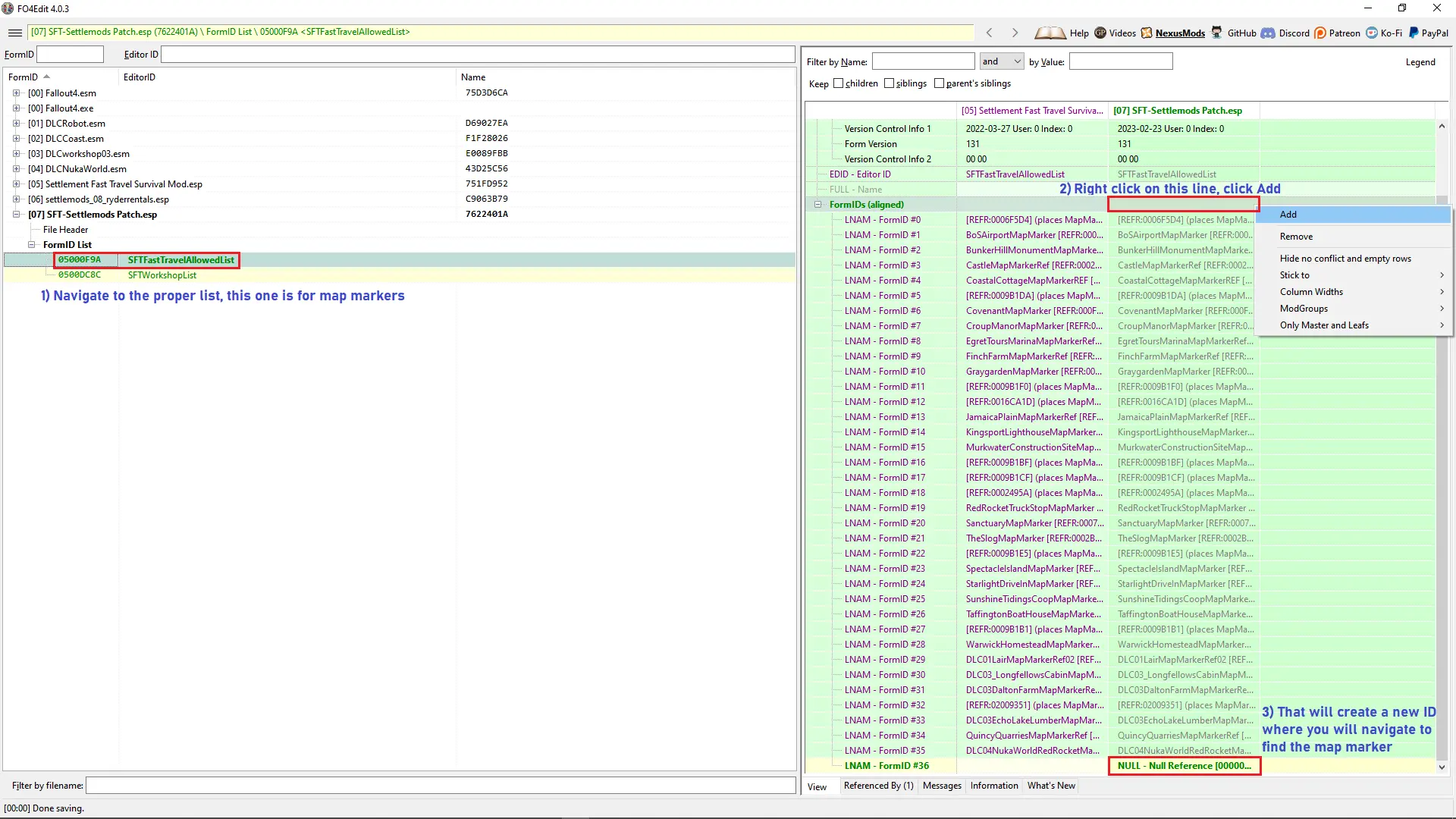Focus the Editor ID search field
This screenshot has width=1456, height=819.
478,55
